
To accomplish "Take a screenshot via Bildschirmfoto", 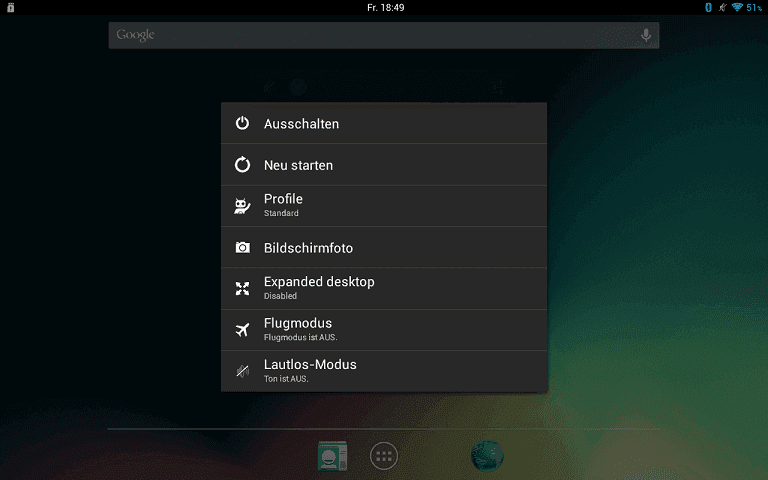I will (x=384, y=247).
